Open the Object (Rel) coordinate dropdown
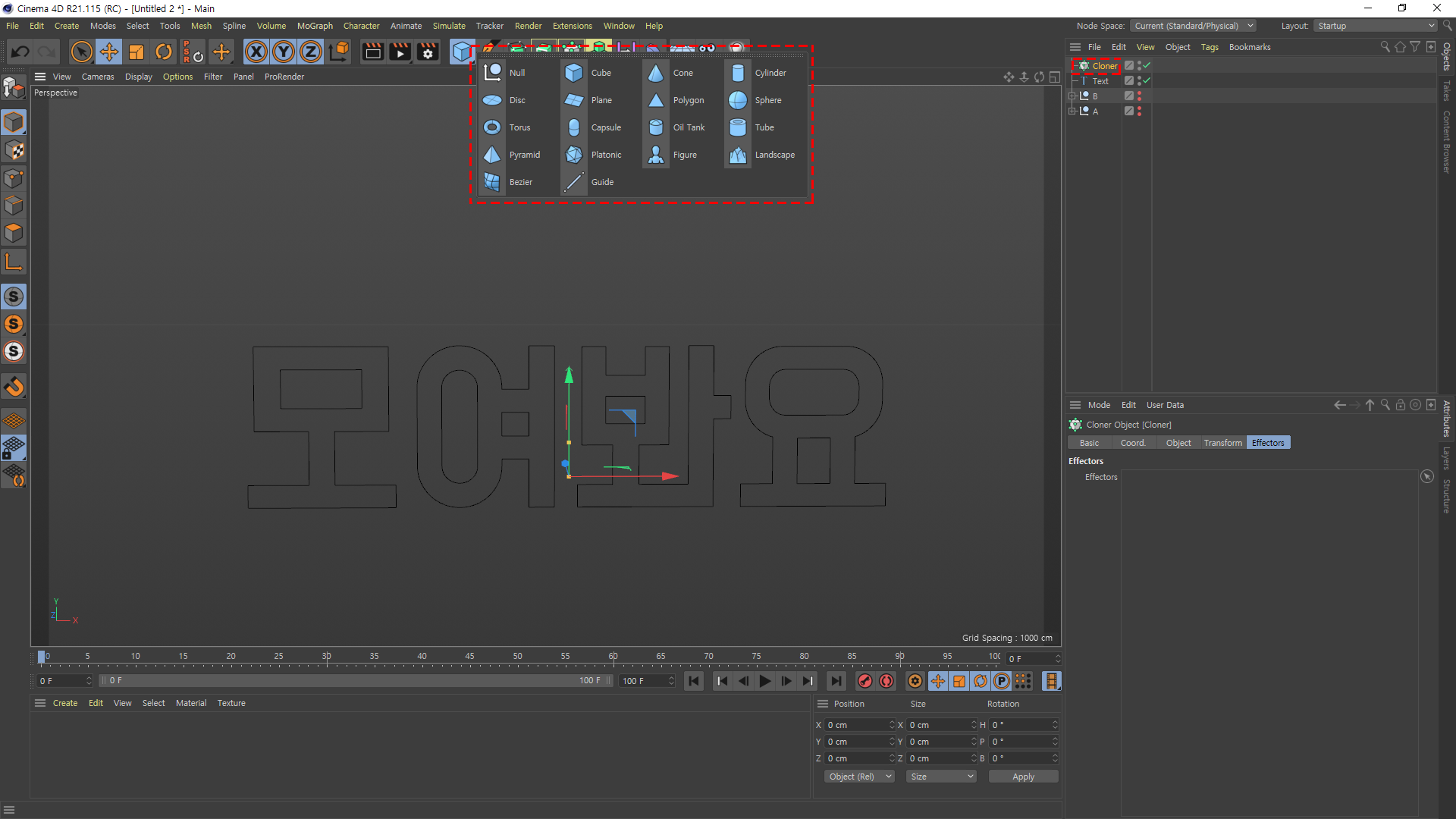 tap(859, 777)
